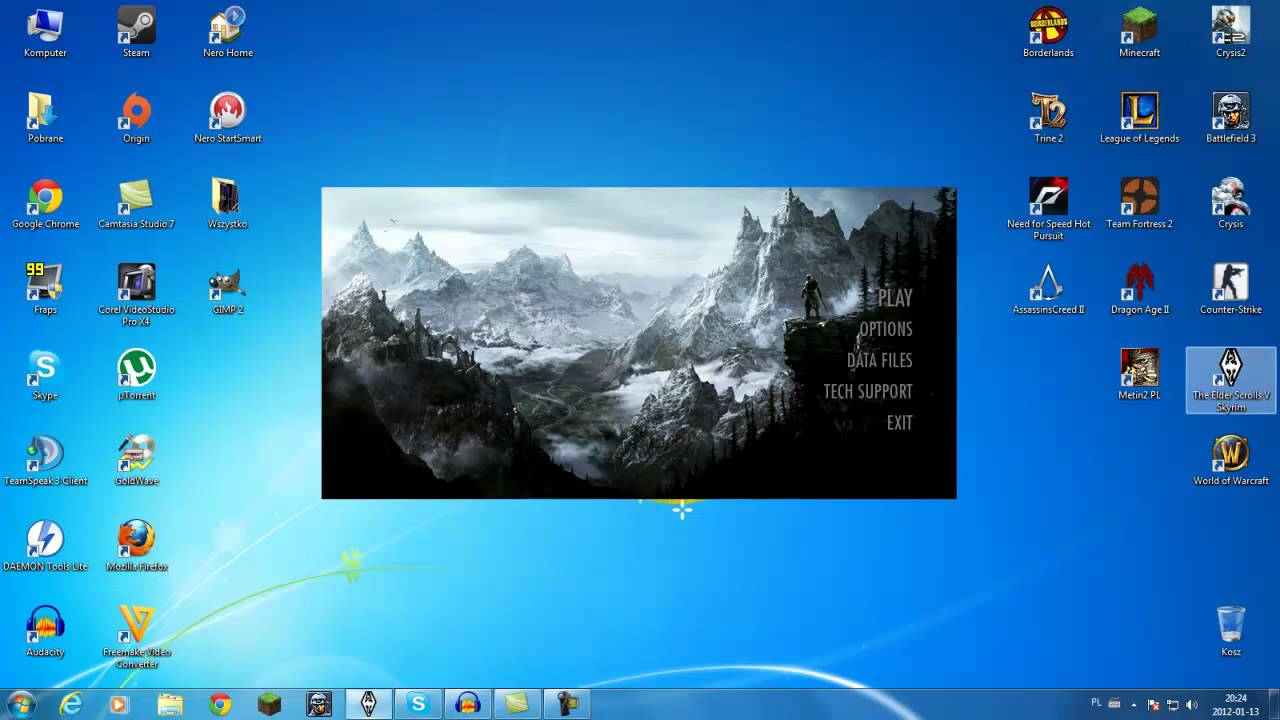Select the Audacity desktop shortcut

coord(45,633)
